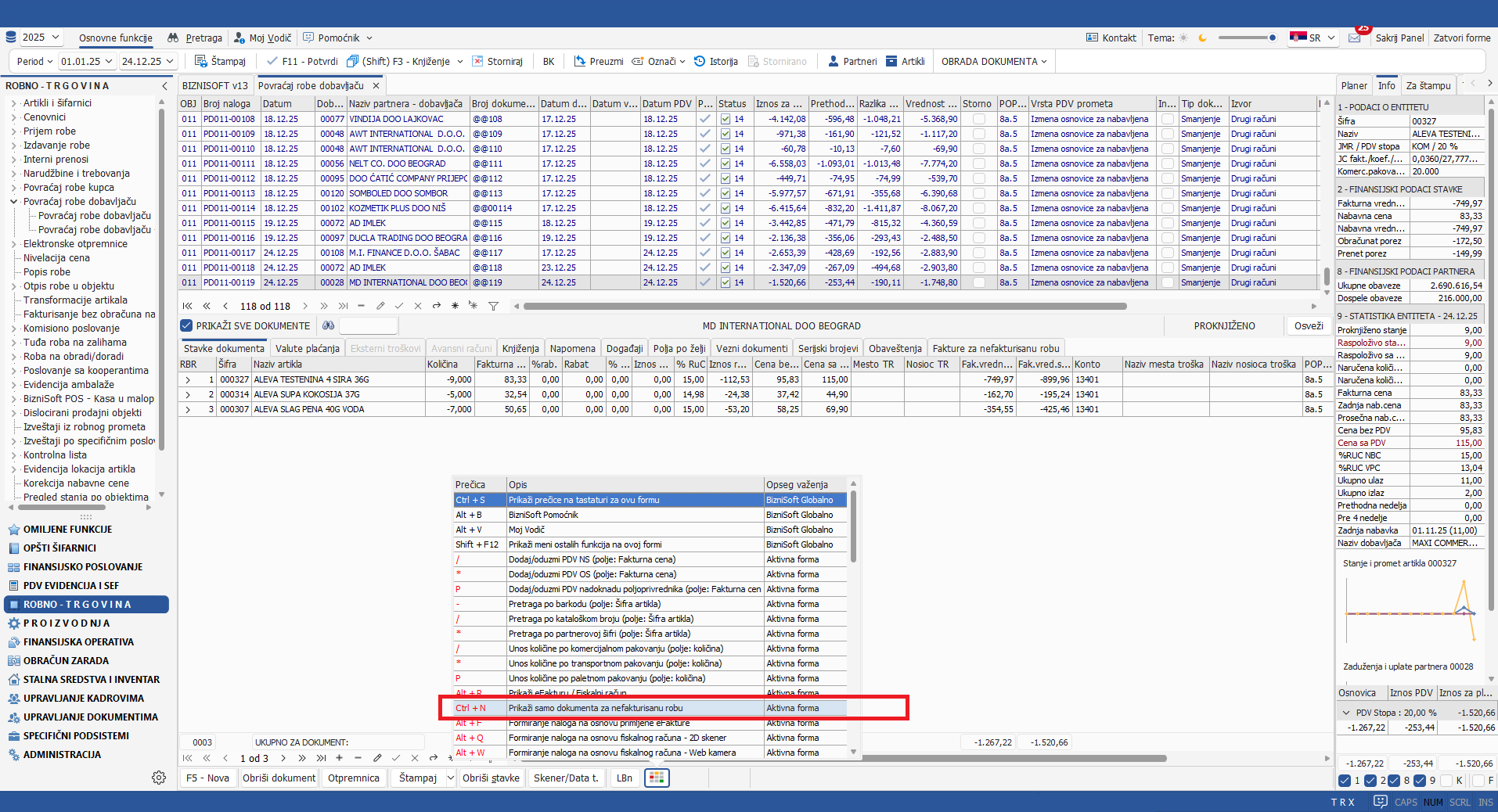Click the colored grid shortcuts icon in the bottom bar
This screenshot has width=1498, height=812.
coord(657,778)
